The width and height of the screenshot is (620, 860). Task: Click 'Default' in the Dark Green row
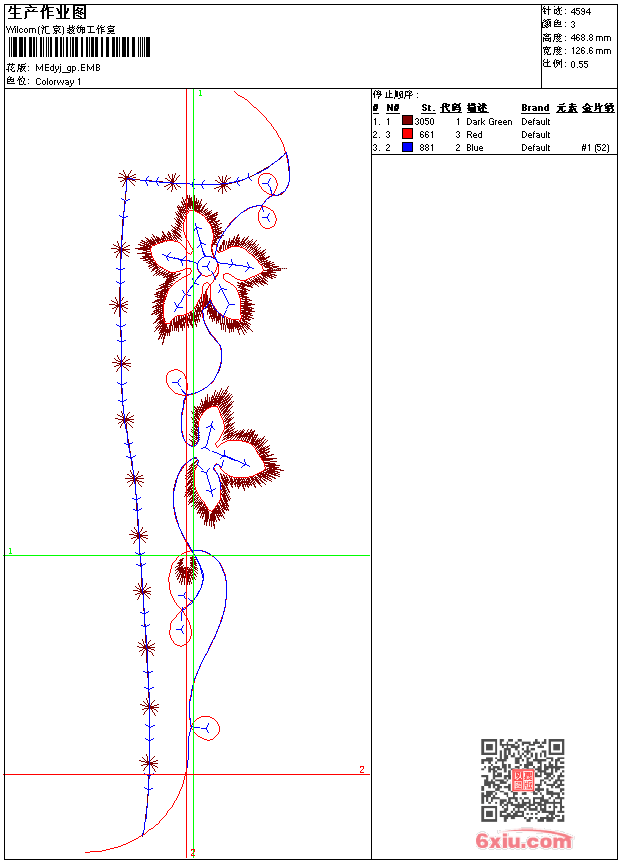pos(536,122)
